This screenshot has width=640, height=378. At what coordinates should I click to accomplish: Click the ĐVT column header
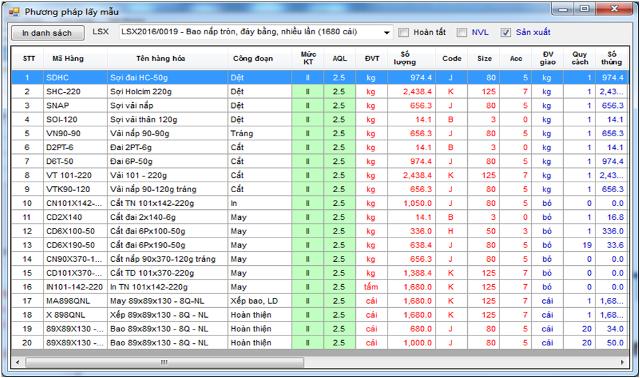click(372, 58)
